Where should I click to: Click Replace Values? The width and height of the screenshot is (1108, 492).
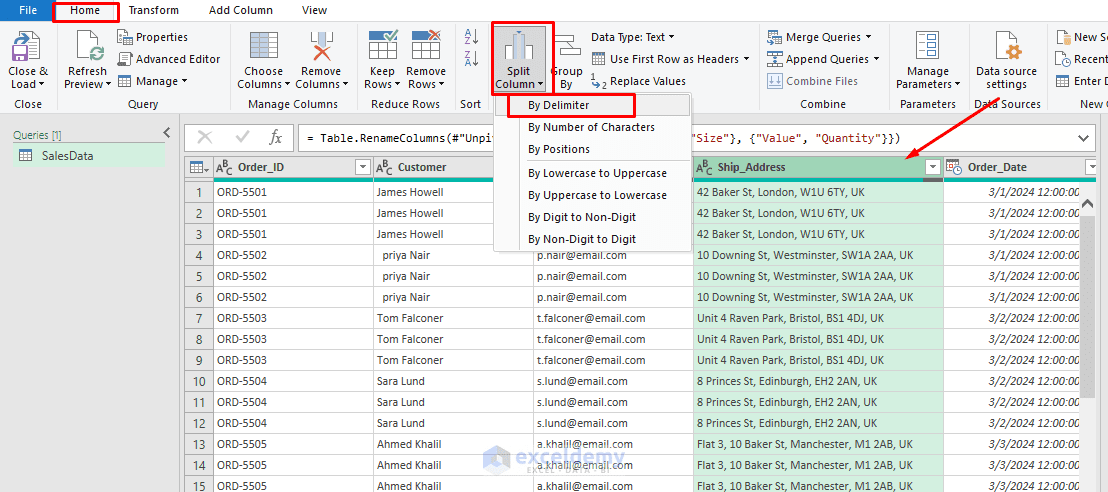638,81
